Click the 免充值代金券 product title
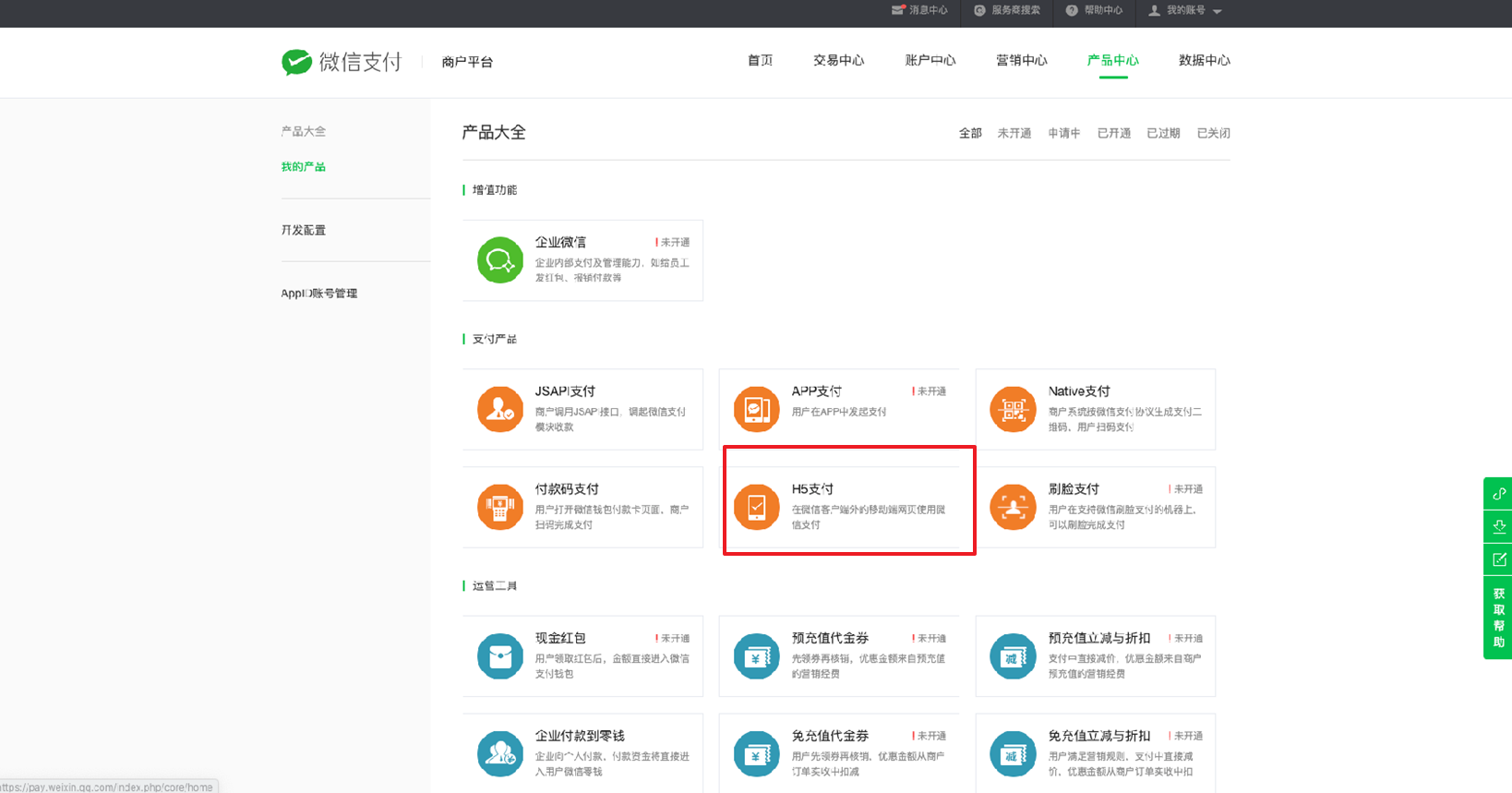Image resolution: width=1512 pixels, height=793 pixels. (830, 736)
